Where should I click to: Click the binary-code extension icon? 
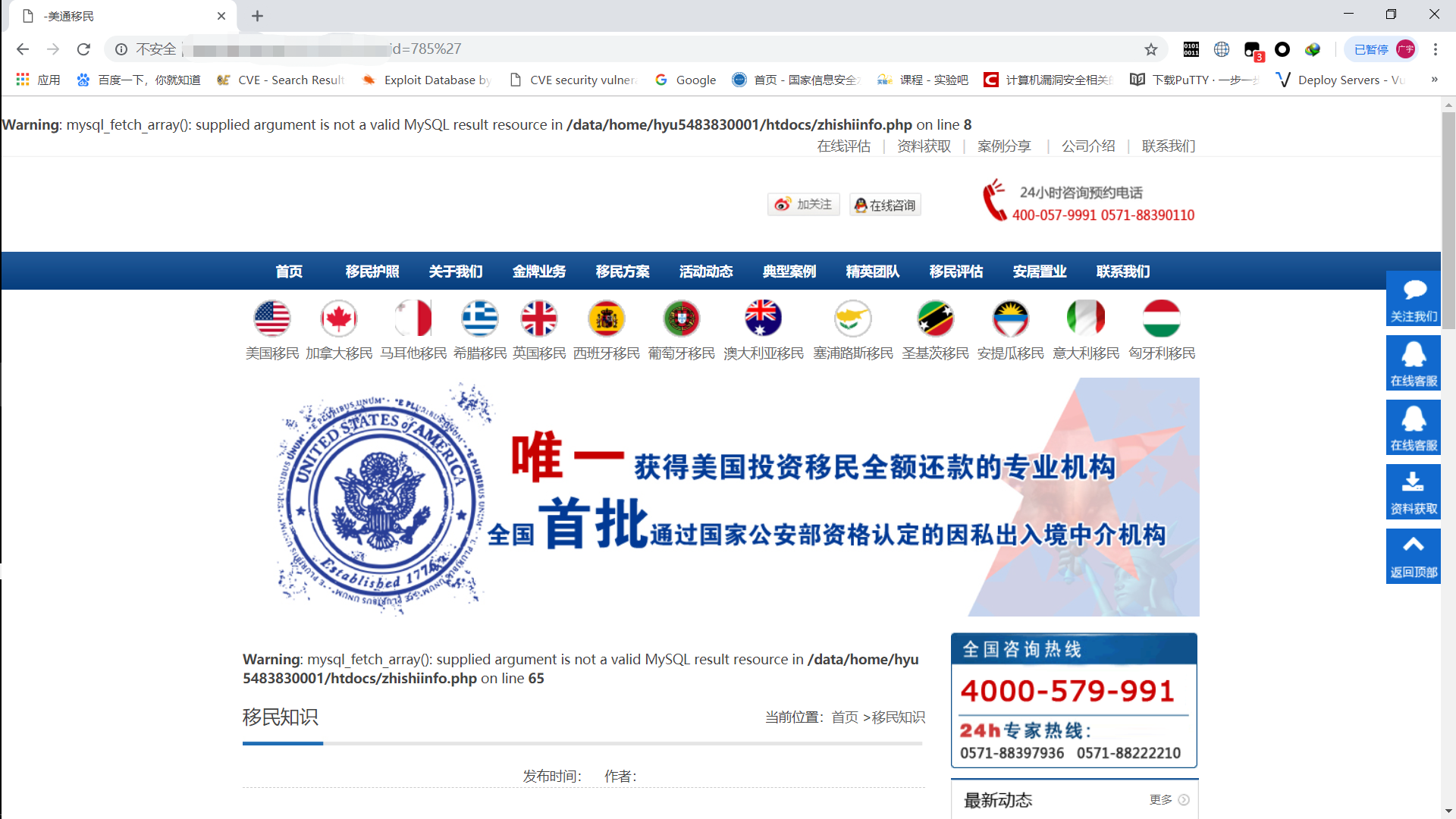click(1191, 49)
